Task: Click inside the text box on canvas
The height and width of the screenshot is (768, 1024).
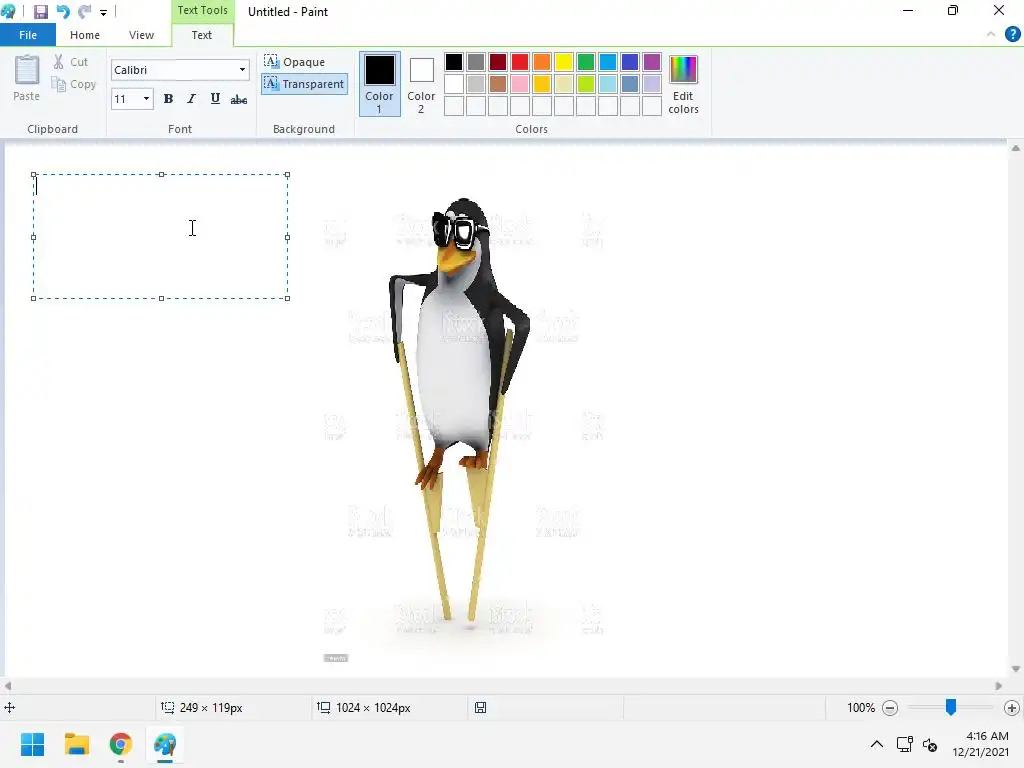Action: click(x=161, y=236)
